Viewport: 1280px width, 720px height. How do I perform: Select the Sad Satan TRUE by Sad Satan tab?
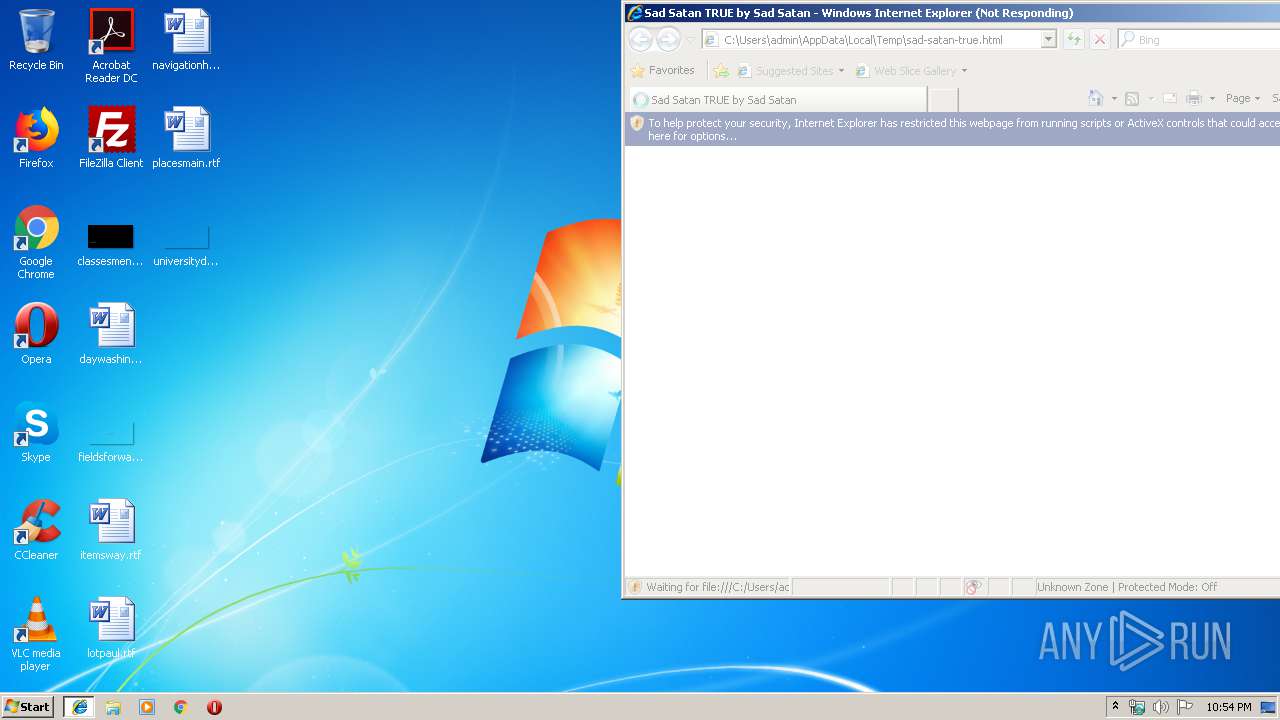pyautogui.click(x=777, y=99)
